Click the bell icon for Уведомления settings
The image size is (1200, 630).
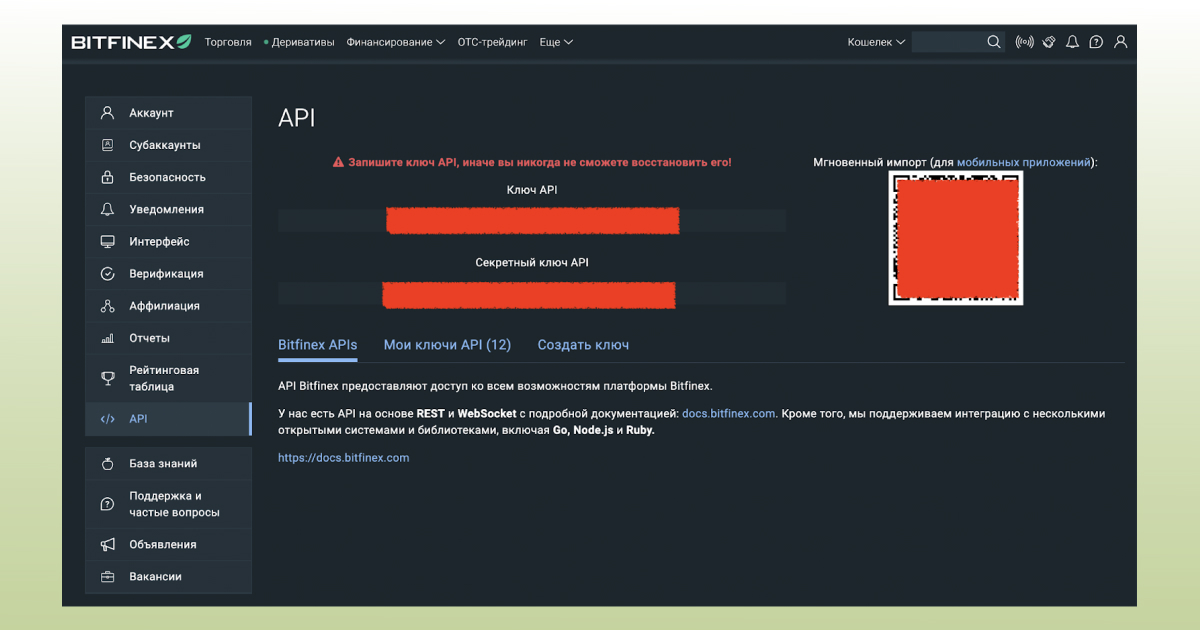(107, 208)
